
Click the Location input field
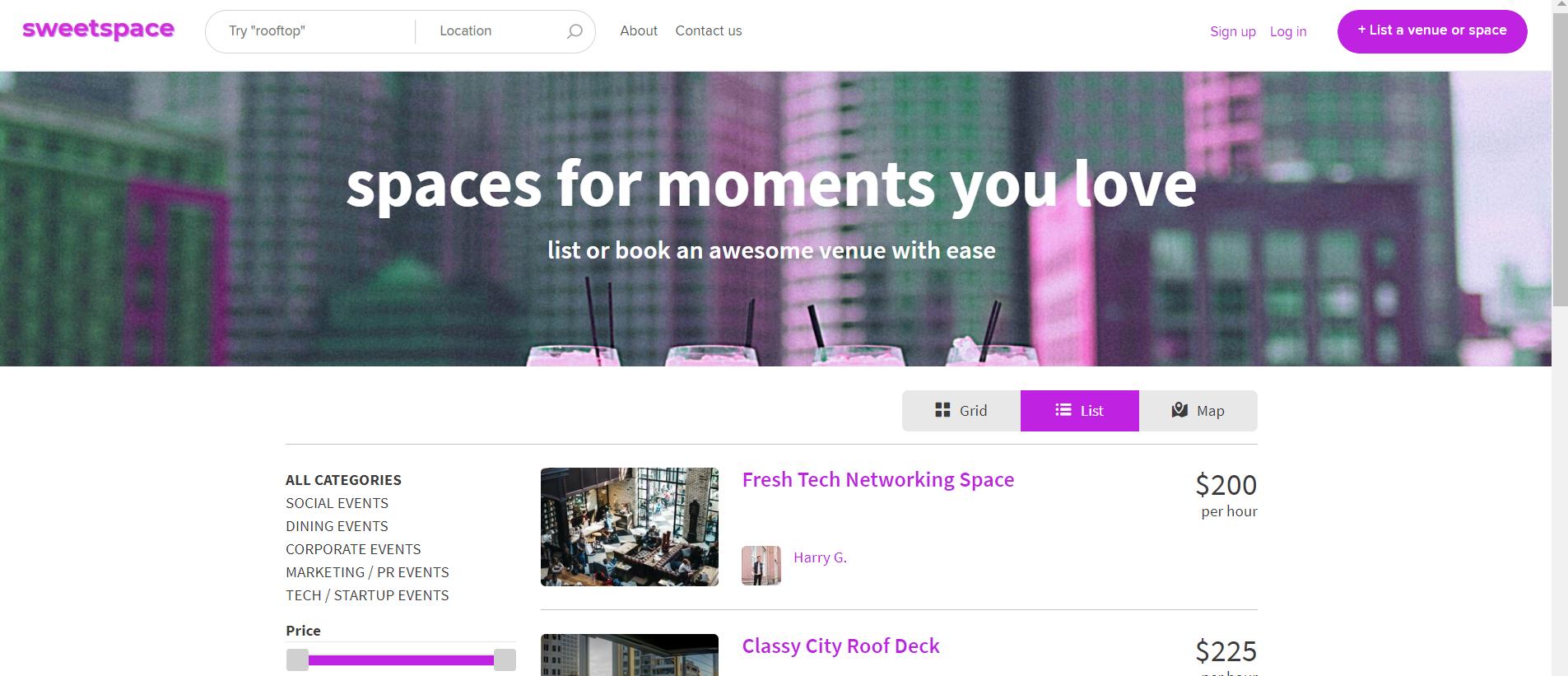click(x=496, y=31)
